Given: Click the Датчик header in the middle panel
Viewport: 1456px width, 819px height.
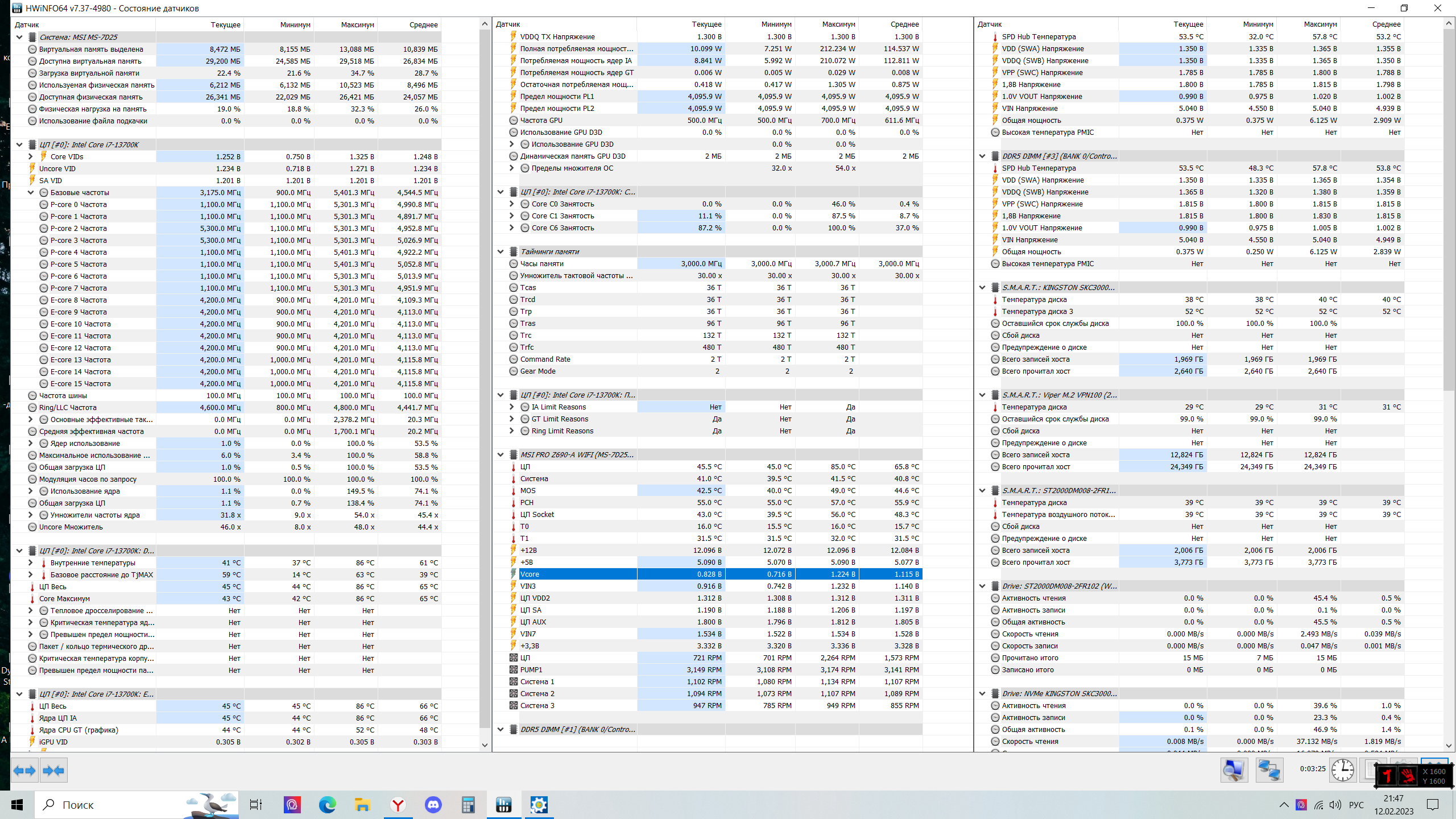Looking at the screenshot, I should (x=508, y=24).
